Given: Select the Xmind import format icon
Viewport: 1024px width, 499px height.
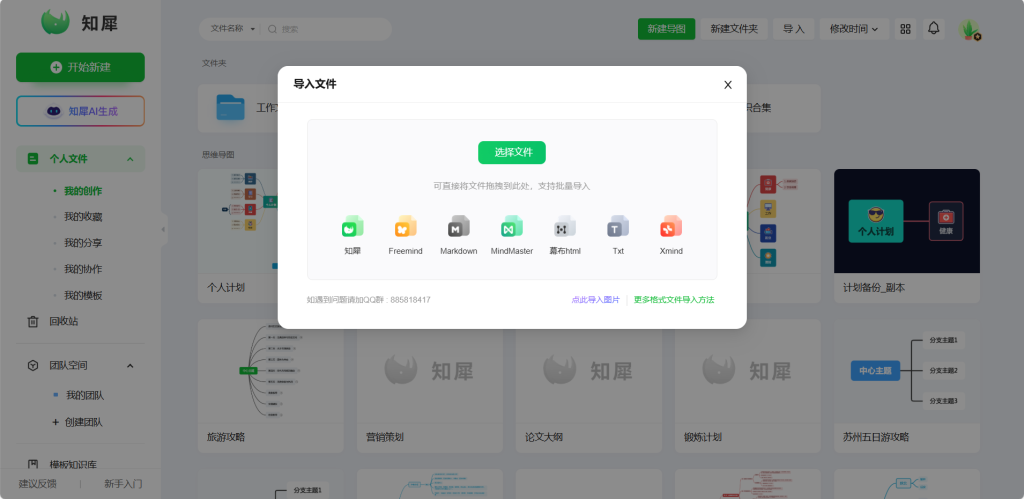Looking at the screenshot, I should pos(671,227).
